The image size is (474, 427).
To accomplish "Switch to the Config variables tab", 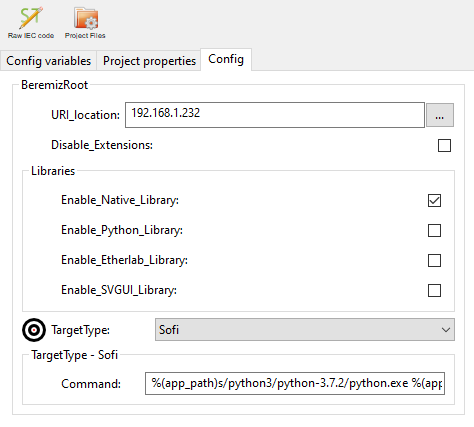I will pos(49,61).
